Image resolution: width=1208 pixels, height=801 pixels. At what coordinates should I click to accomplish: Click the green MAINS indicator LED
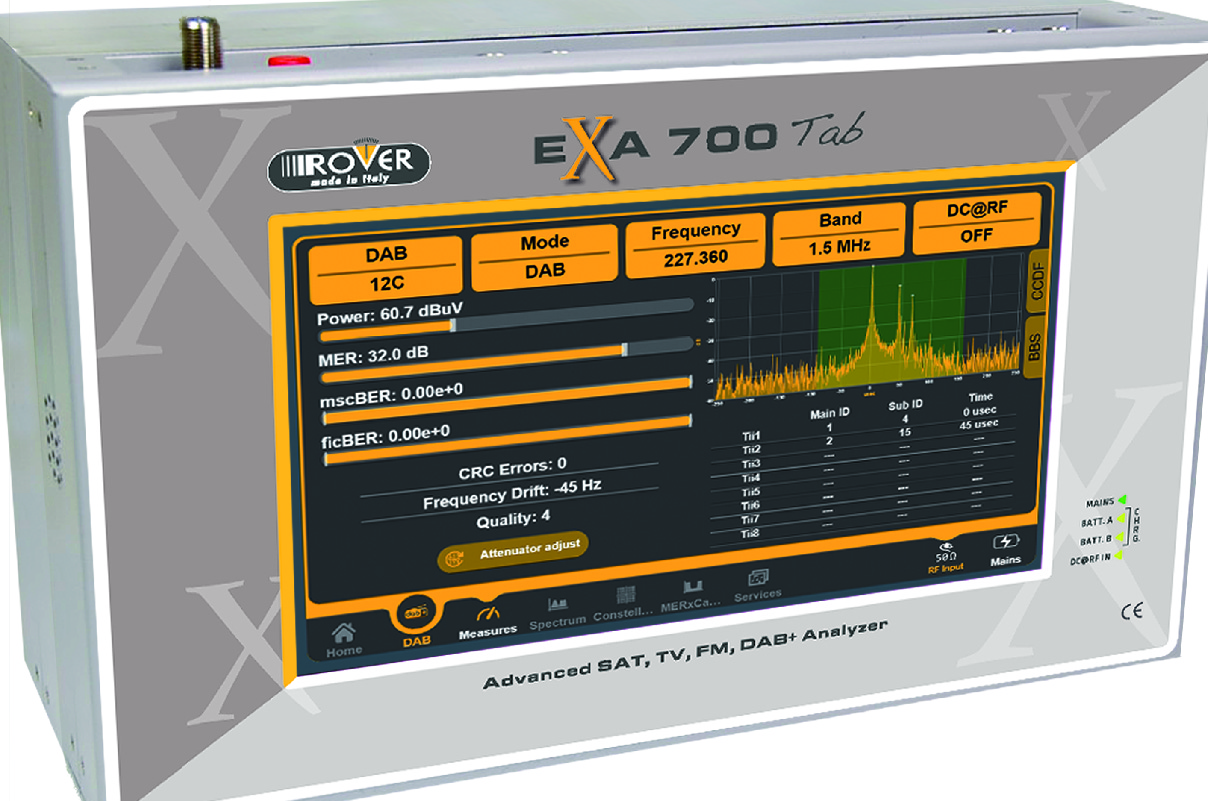click(1121, 498)
